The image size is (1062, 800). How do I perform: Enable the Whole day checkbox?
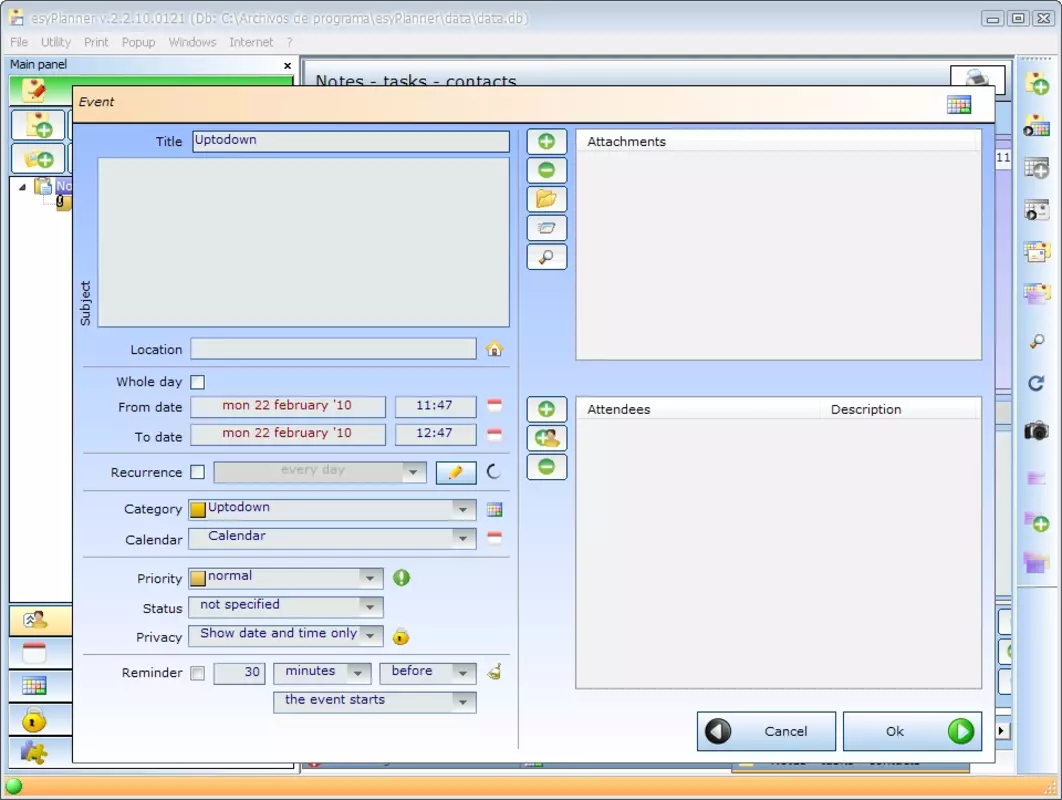[198, 382]
